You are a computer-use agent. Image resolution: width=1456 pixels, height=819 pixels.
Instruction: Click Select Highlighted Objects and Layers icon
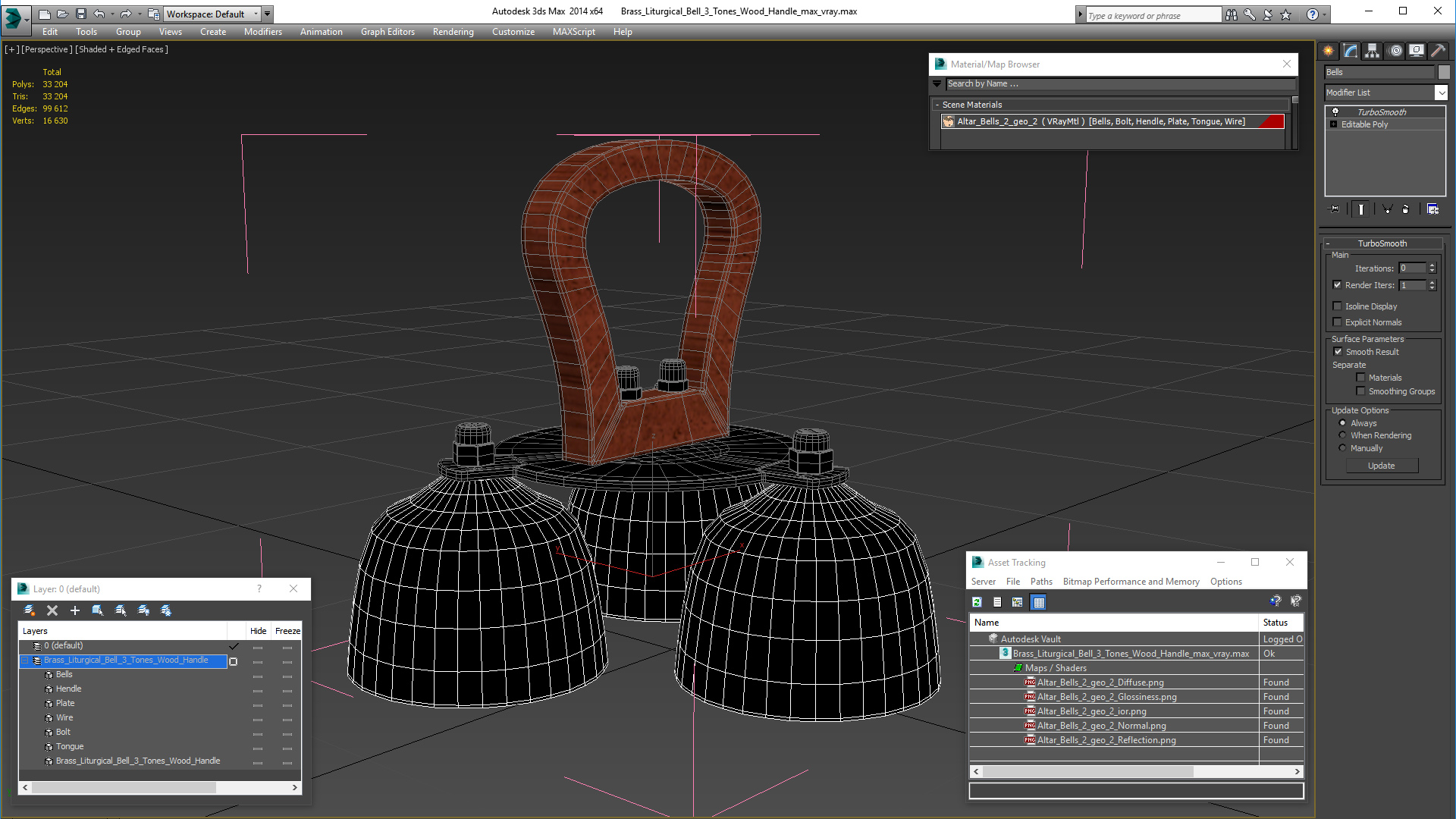pos(98,610)
